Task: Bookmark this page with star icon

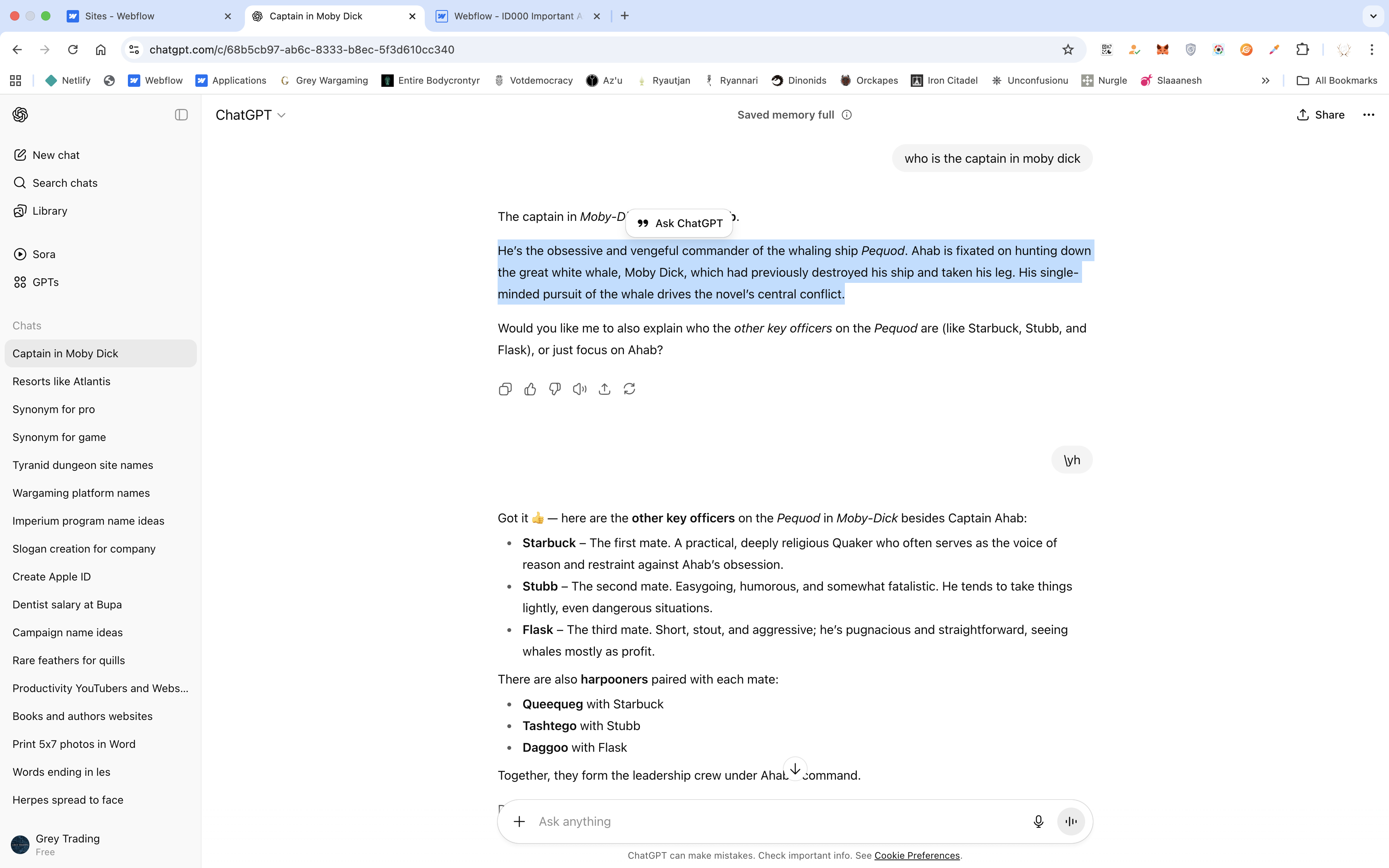Action: [x=1068, y=49]
